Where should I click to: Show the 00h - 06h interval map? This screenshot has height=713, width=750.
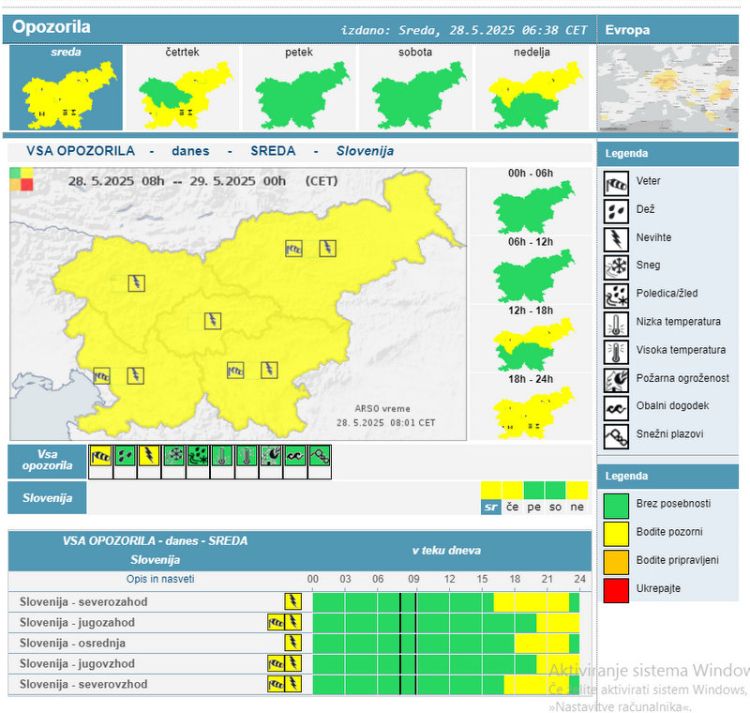(x=531, y=202)
